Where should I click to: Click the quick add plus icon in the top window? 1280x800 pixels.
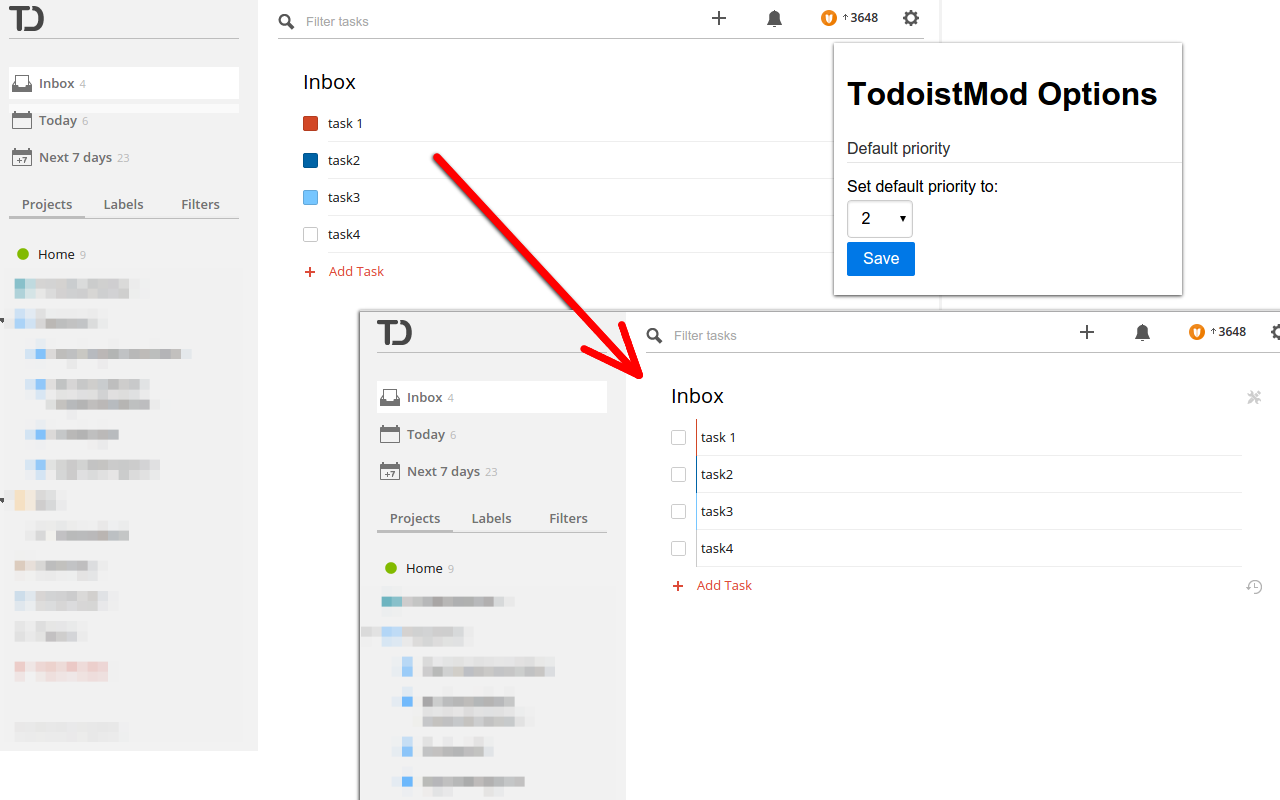(x=719, y=18)
